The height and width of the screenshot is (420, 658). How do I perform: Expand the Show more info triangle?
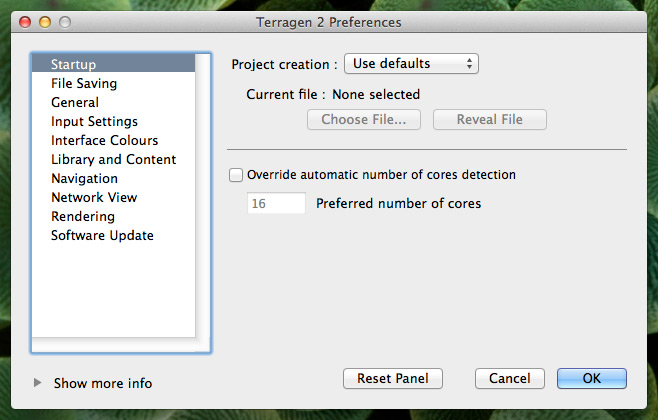point(37,383)
